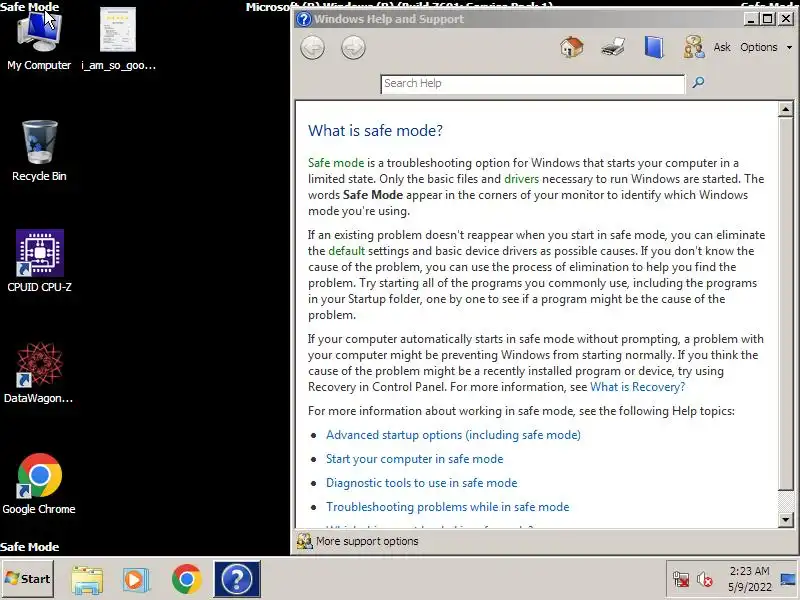
Task: Launch Chrome from the taskbar
Action: tap(186, 579)
